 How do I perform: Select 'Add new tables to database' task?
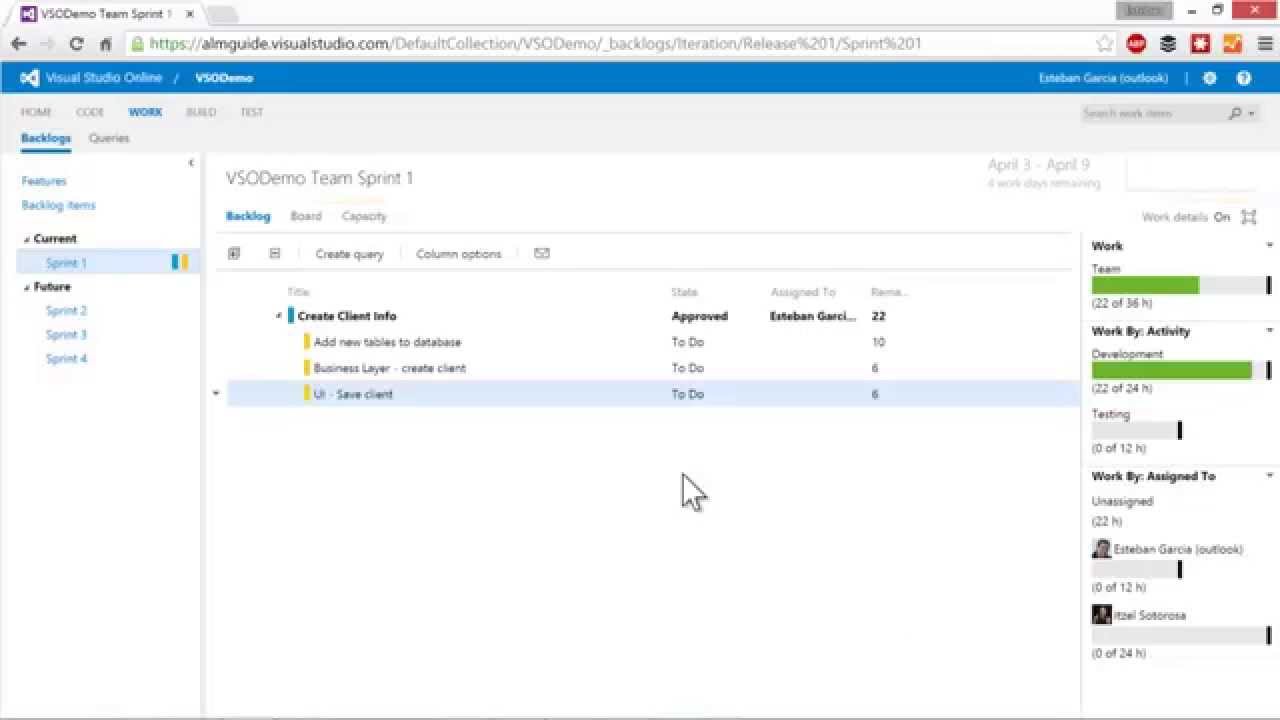pos(387,342)
